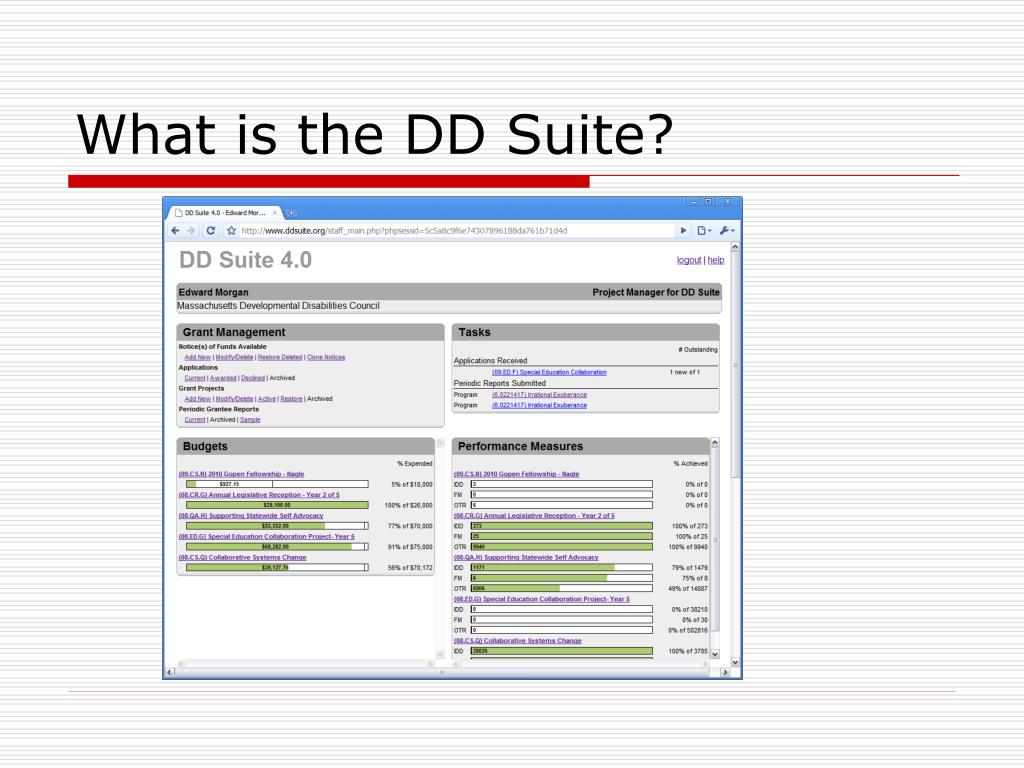Image resolution: width=1024 pixels, height=768 pixels.
Task: Open Collaborative Systems Change in Performance Measures
Action: point(518,641)
